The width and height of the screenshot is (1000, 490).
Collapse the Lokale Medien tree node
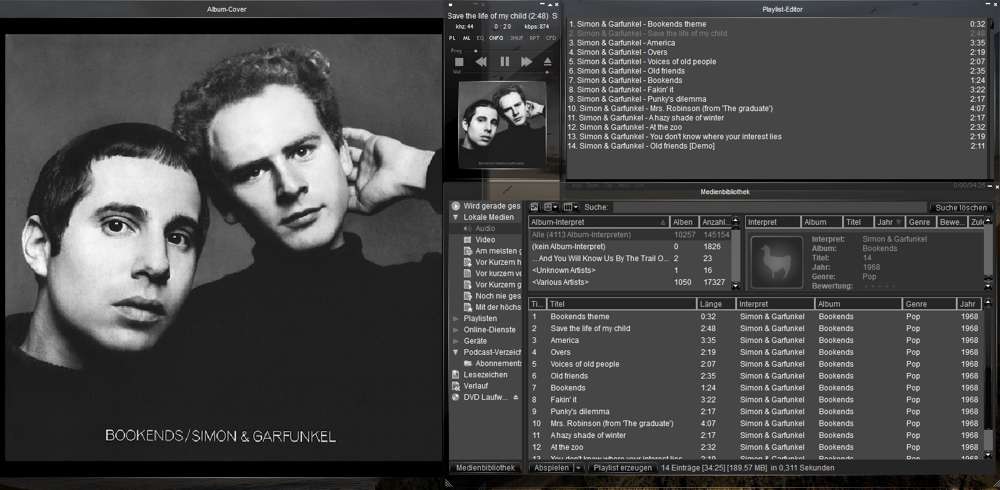[456, 217]
